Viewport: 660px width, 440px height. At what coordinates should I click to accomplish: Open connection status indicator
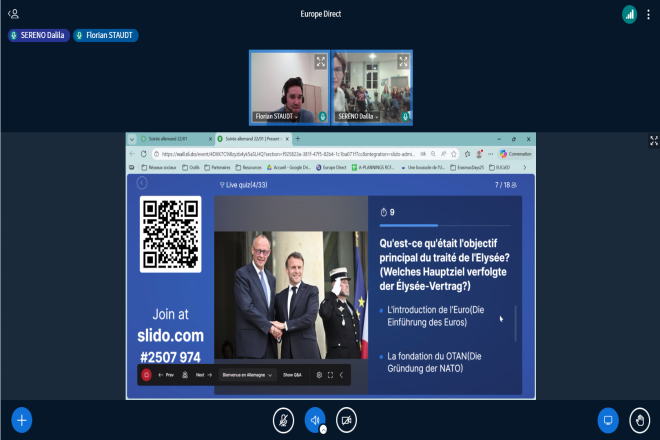point(629,14)
